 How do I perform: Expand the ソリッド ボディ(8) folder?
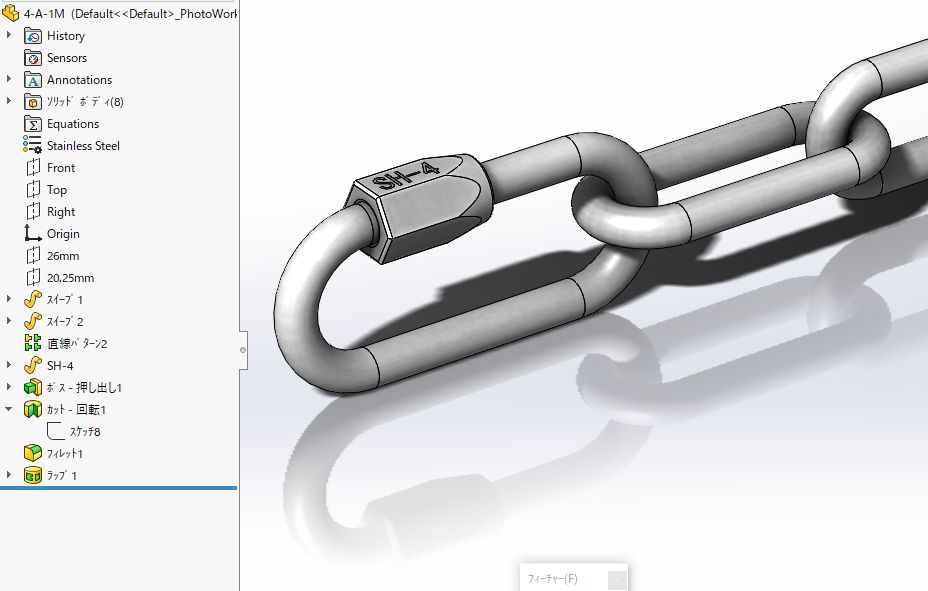9,101
